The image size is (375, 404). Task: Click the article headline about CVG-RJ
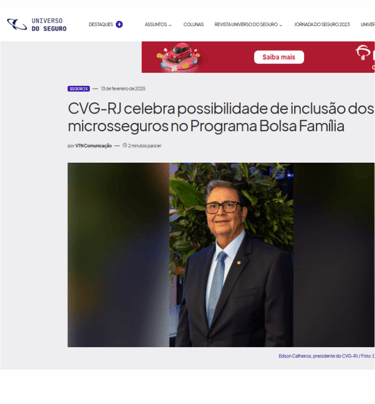(220, 117)
